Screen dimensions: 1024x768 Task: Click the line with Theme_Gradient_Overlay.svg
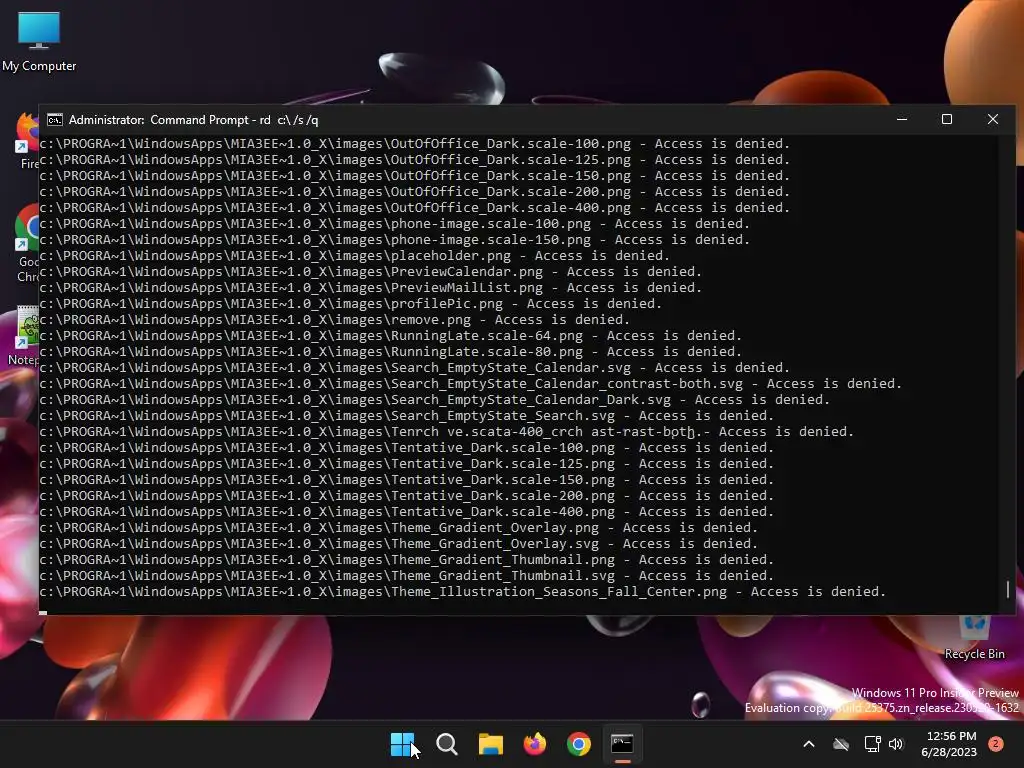tap(398, 543)
